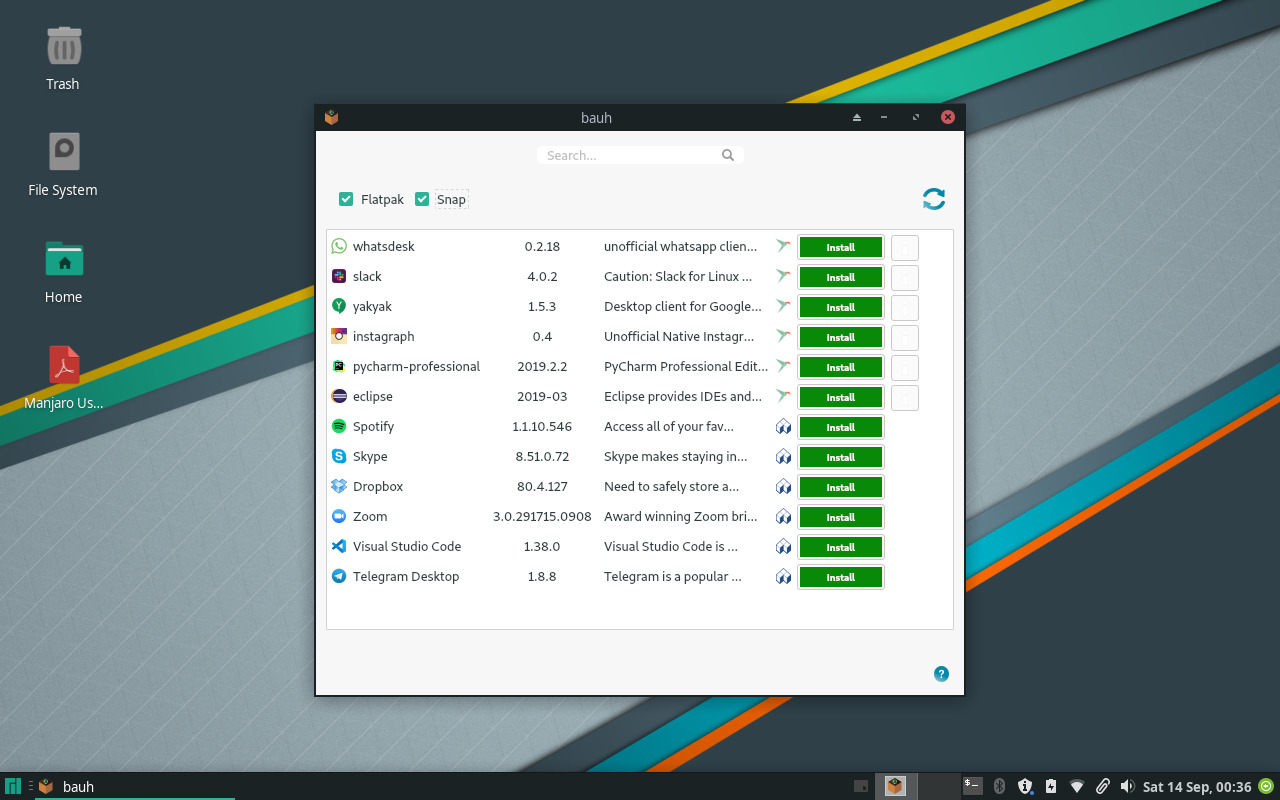This screenshot has height=800, width=1280.
Task: Click the snap type icon for whatsdesk
Action: tap(784, 246)
